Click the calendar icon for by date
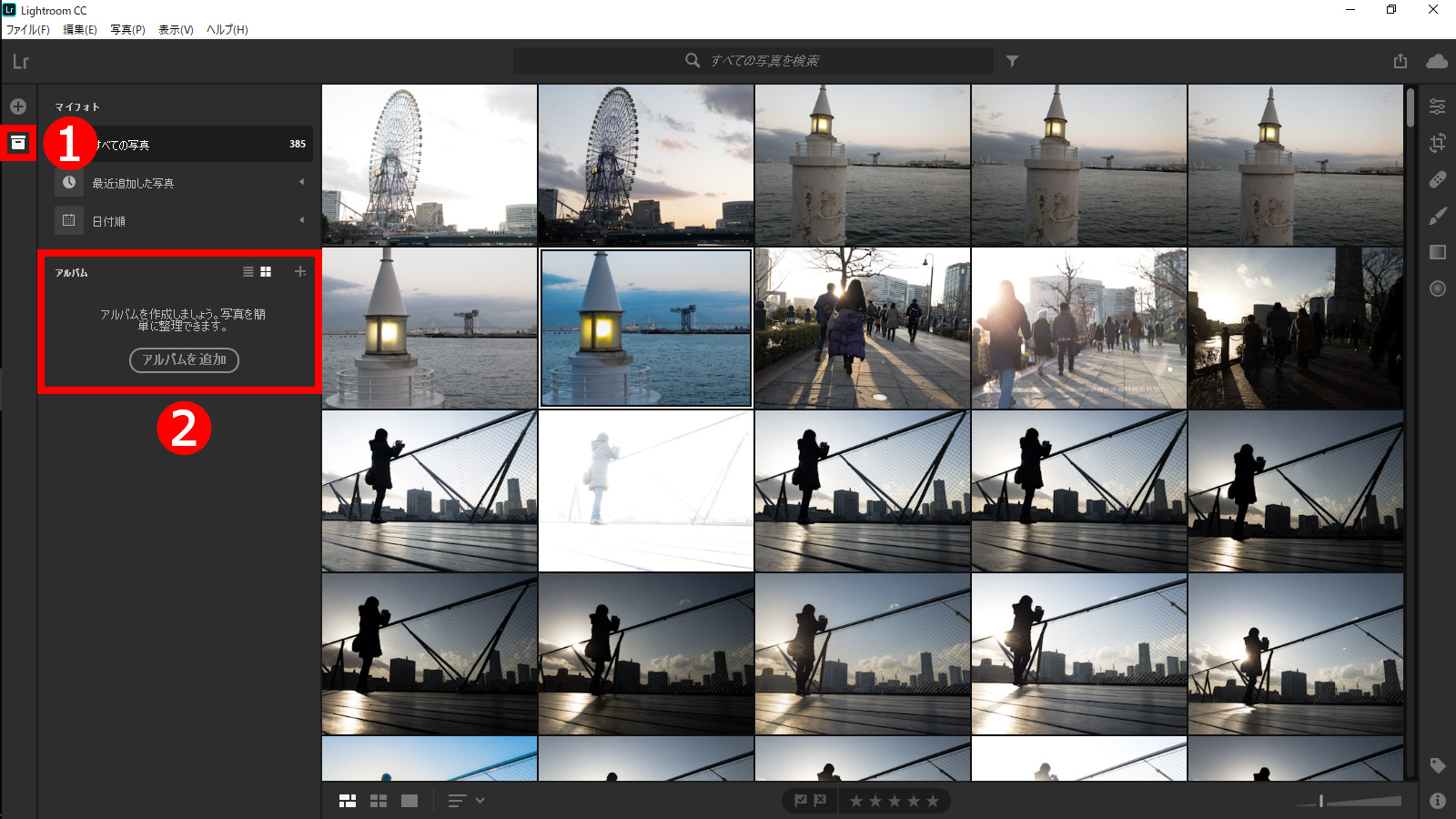The width and height of the screenshot is (1456, 819). click(x=68, y=220)
